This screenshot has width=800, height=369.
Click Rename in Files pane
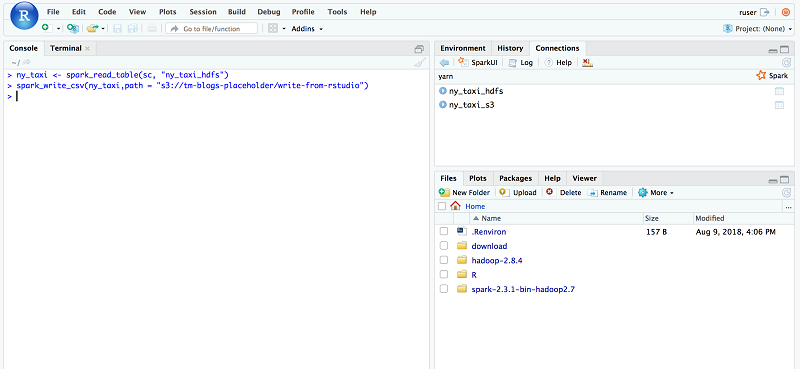(607, 192)
